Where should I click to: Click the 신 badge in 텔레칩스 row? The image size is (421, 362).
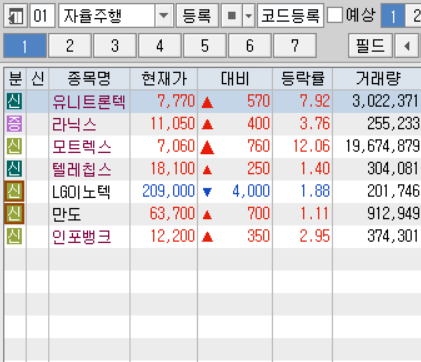point(14,169)
